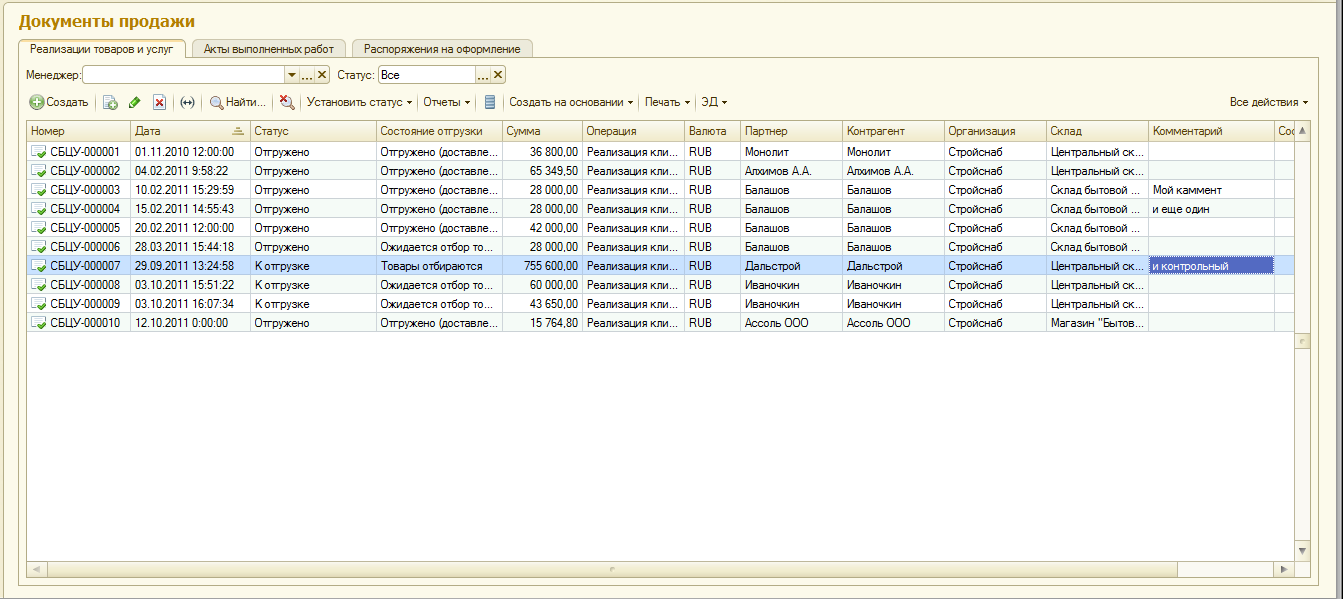Click the Состояние отгрузки column header

click(439, 131)
